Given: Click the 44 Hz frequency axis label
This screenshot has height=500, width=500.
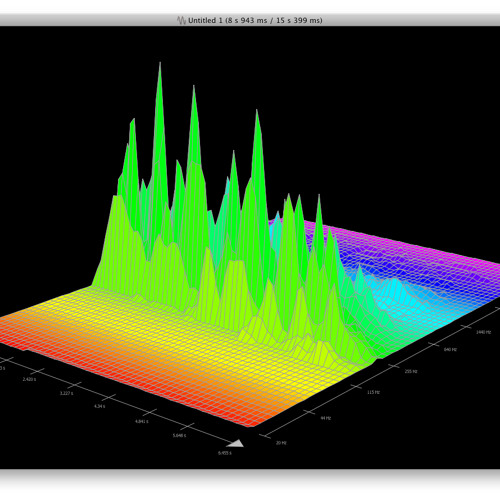Looking at the screenshot, I should pos(326,418).
